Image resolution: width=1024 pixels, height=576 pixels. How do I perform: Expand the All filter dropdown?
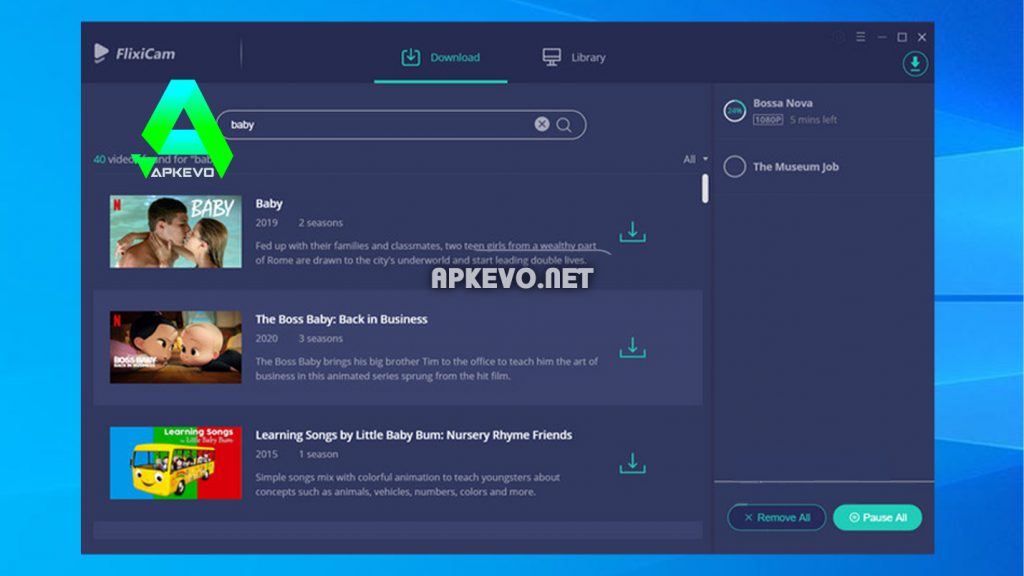pyautogui.click(x=695, y=159)
